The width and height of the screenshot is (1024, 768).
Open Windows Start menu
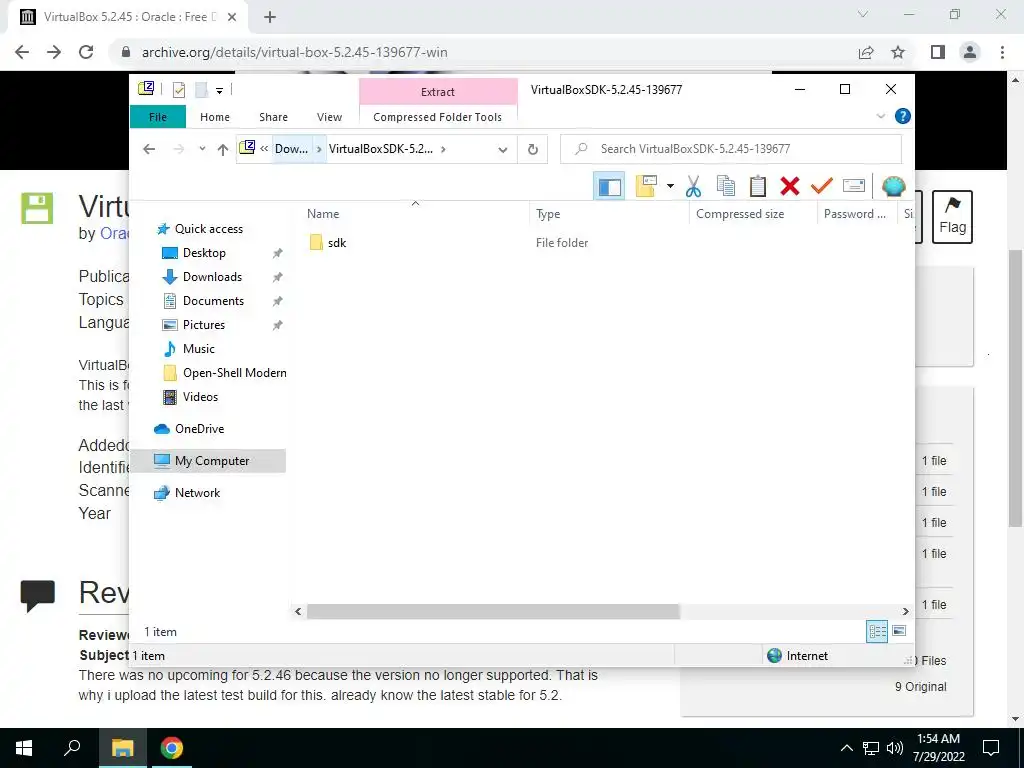click(x=24, y=748)
